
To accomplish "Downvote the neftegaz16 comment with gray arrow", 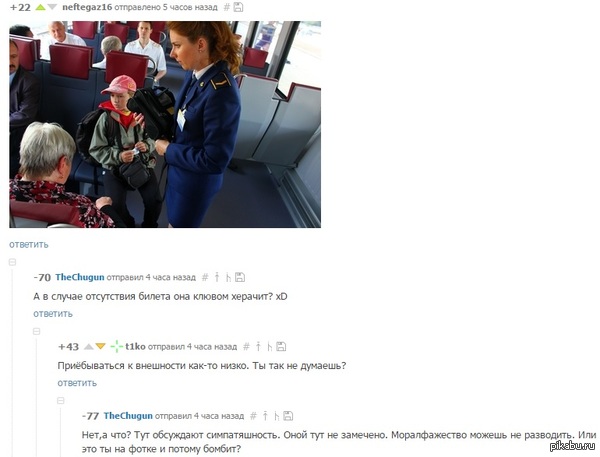I will pos(52,7).
